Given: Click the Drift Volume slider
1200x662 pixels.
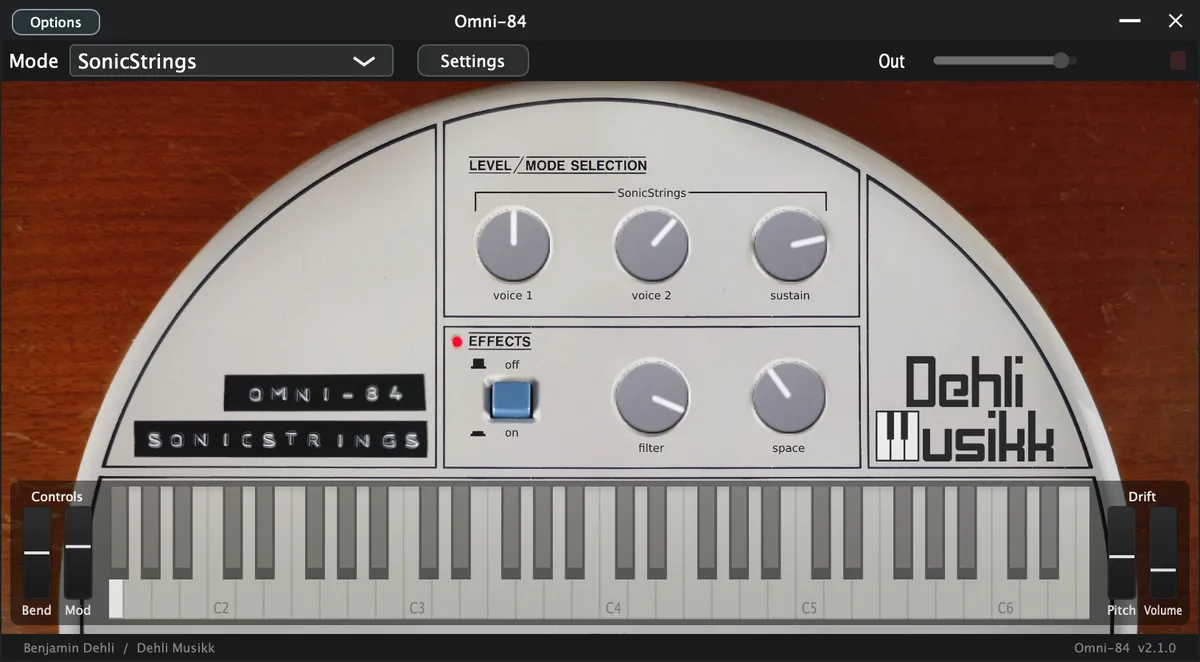Looking at the screenshot, I should click(1163, 552).
